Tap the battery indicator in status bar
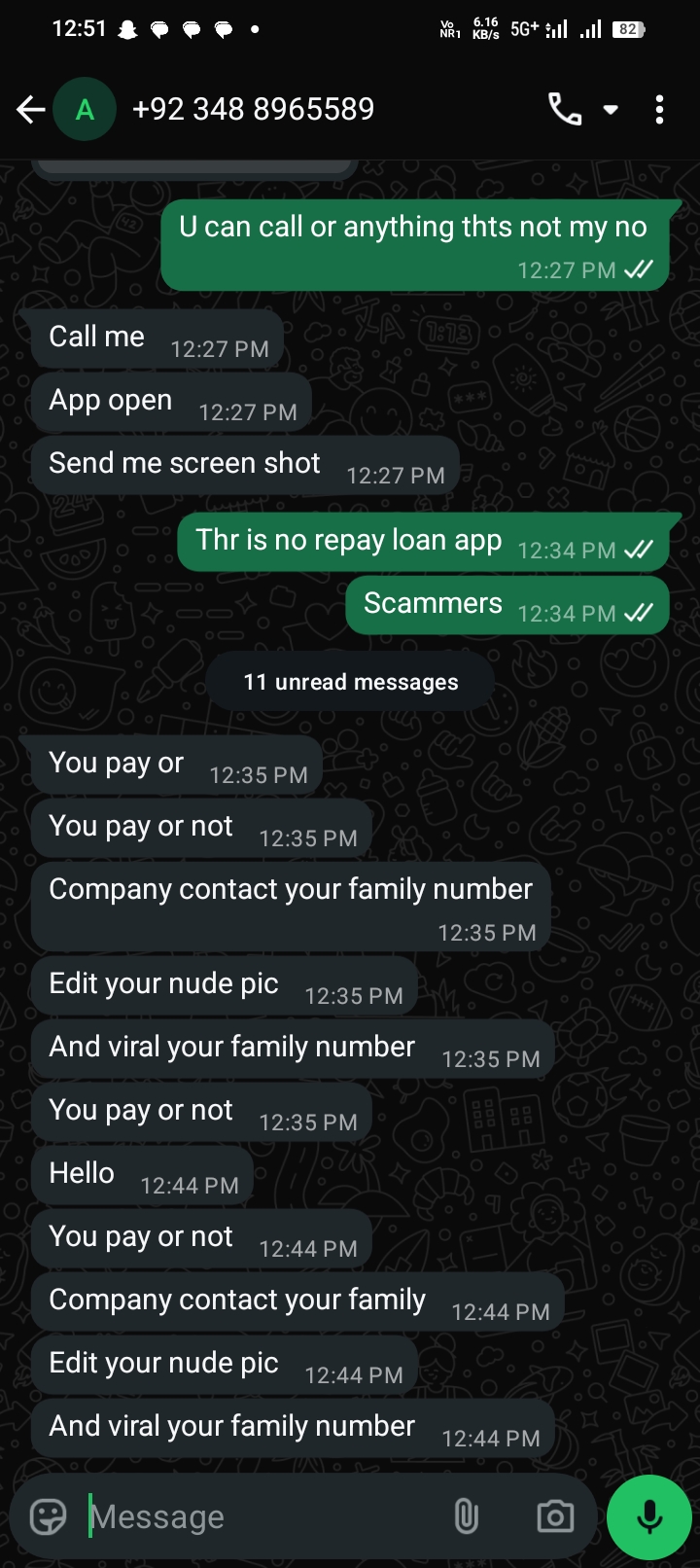Viewport: 700px width, 1568px height. [x=629, y=29]
